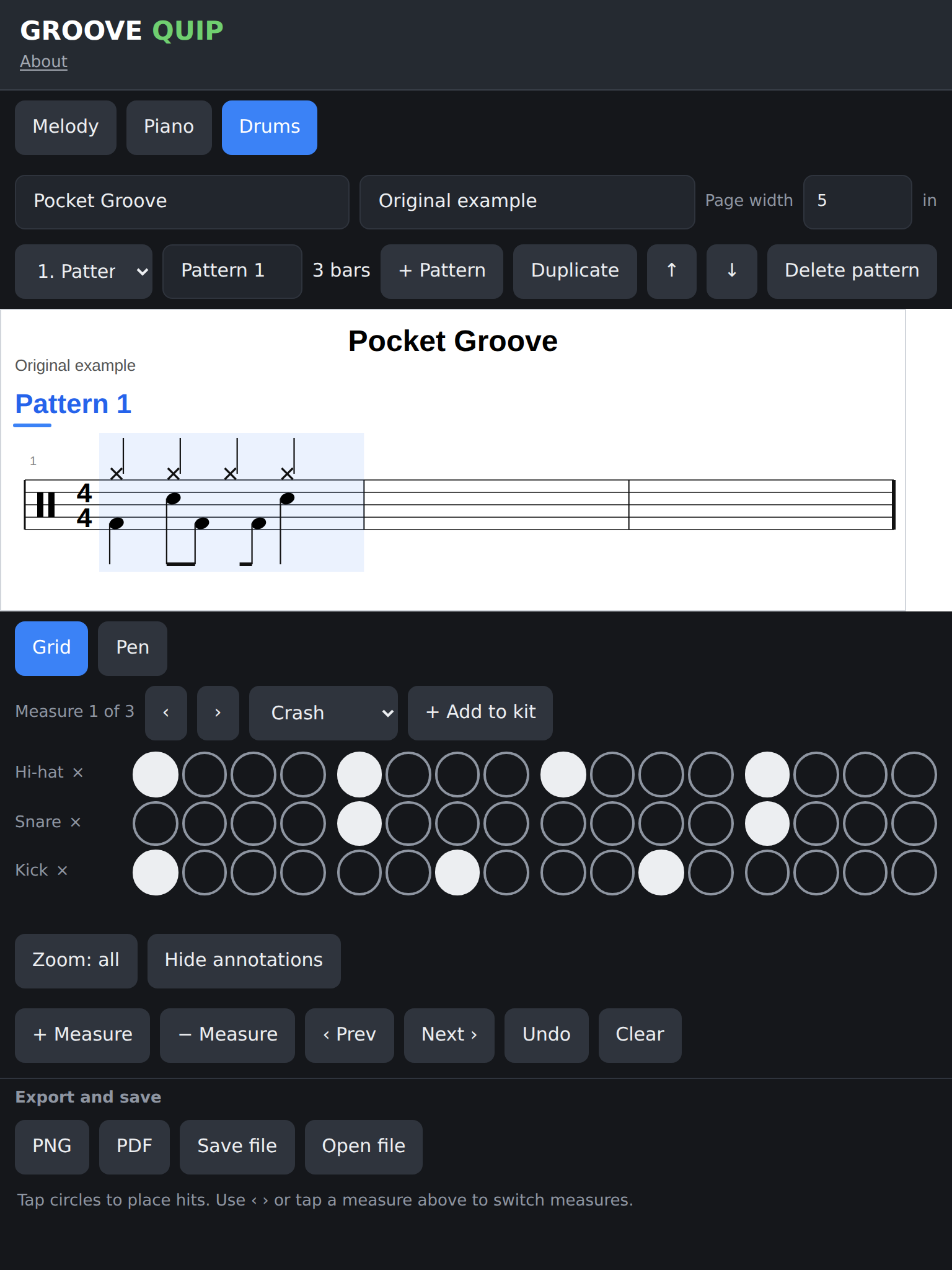Click the Next › button
952x1270 pixels.
coord(449,1035)
